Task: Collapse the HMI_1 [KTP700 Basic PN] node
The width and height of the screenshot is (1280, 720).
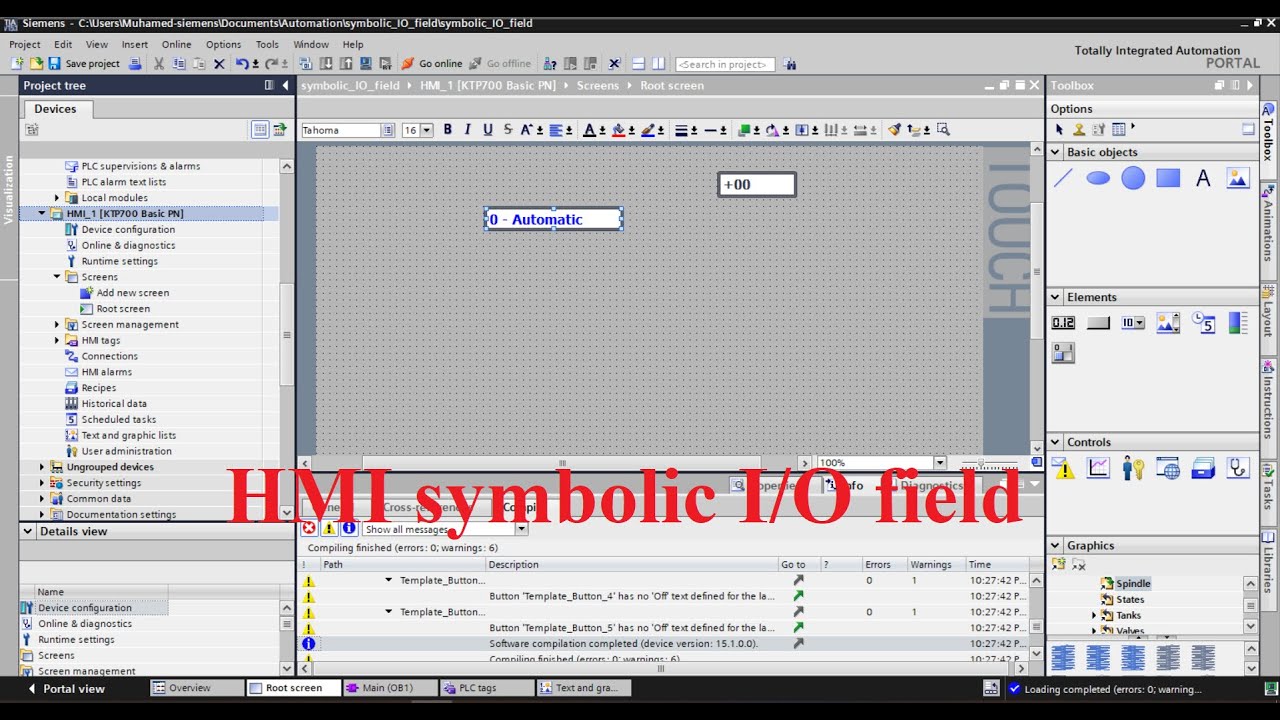Action: pyautogui.click(x=42, y=213)
